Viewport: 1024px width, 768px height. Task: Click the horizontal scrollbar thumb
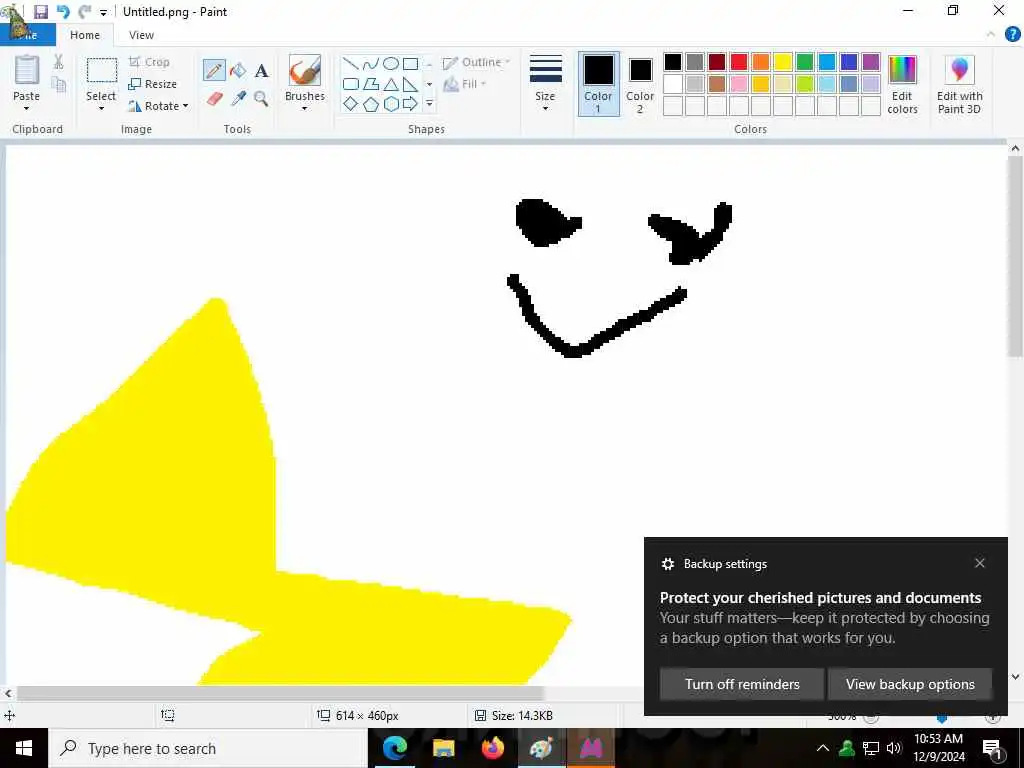pos(280,693)
